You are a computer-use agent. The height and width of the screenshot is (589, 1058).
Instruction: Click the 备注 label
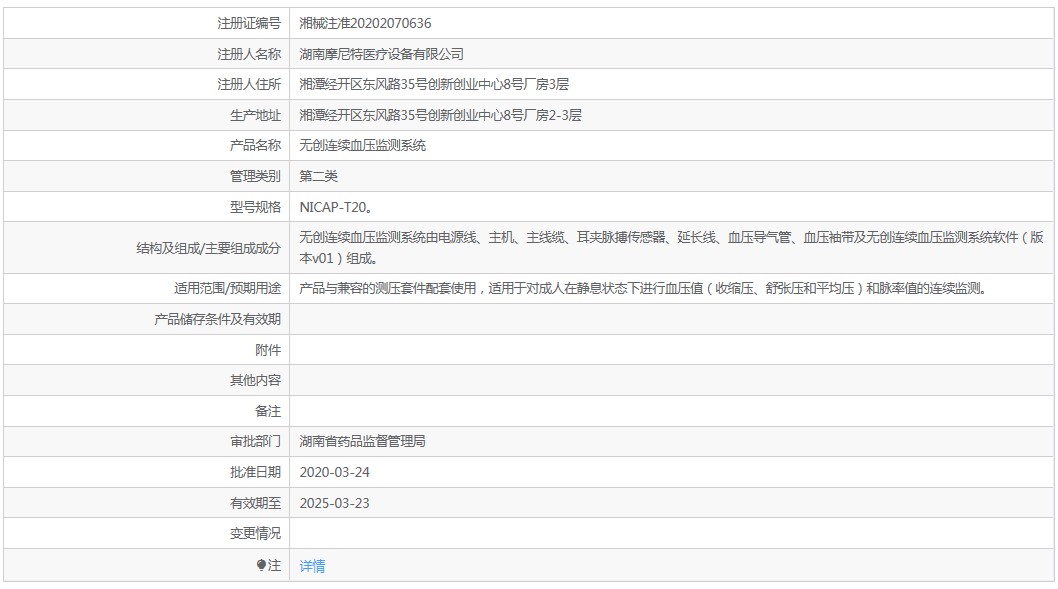pos(268,411)
